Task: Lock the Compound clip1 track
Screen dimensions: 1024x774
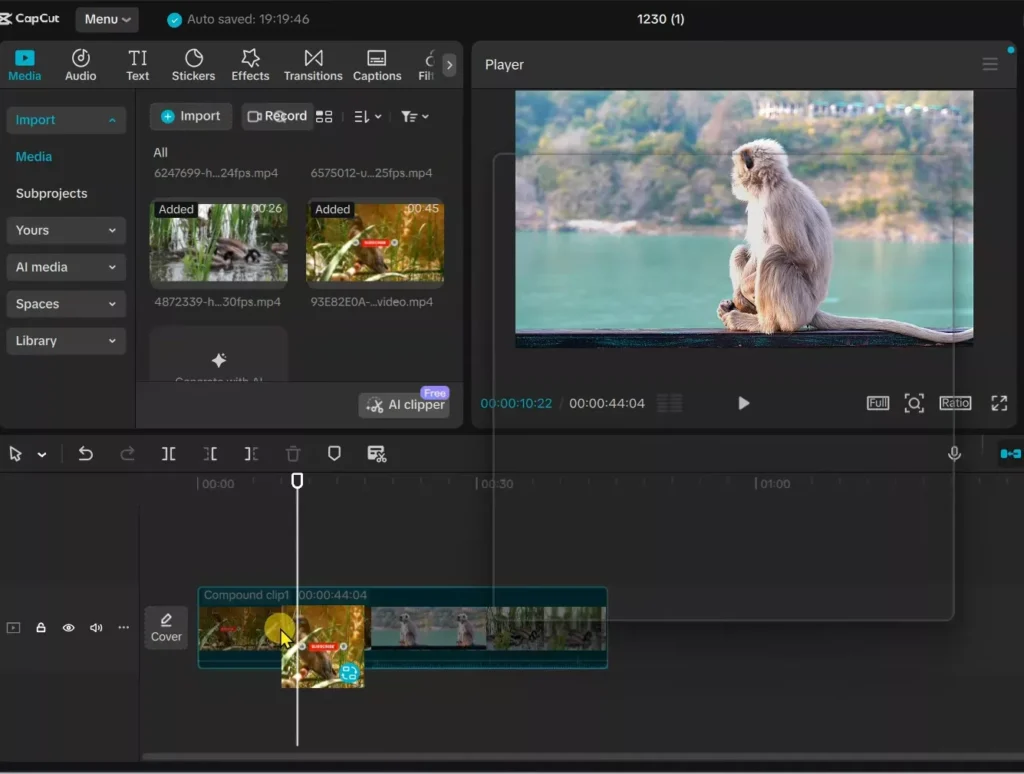Action: coord(40,627)
